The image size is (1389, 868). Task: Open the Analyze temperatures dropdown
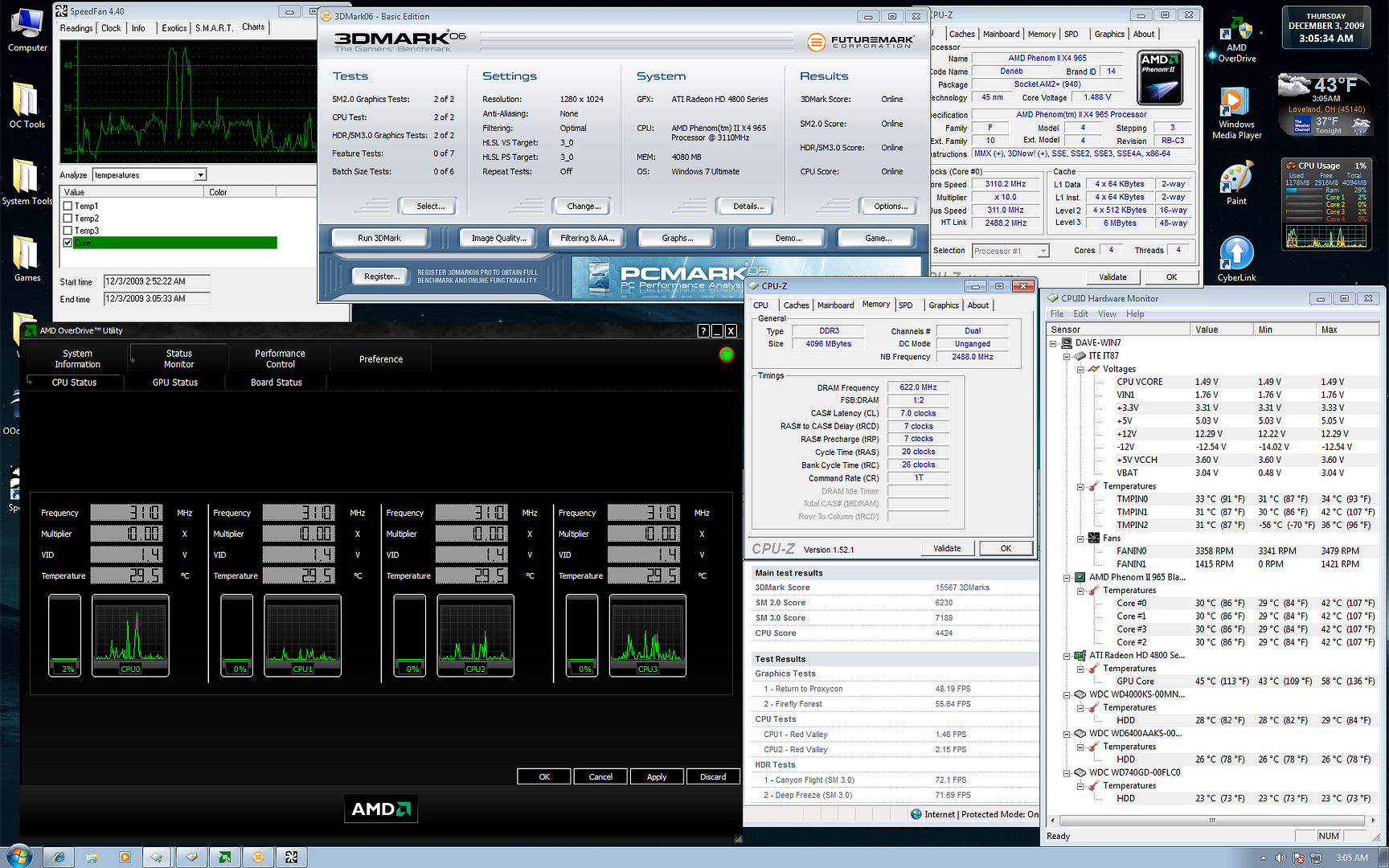(x=200, y=175)
